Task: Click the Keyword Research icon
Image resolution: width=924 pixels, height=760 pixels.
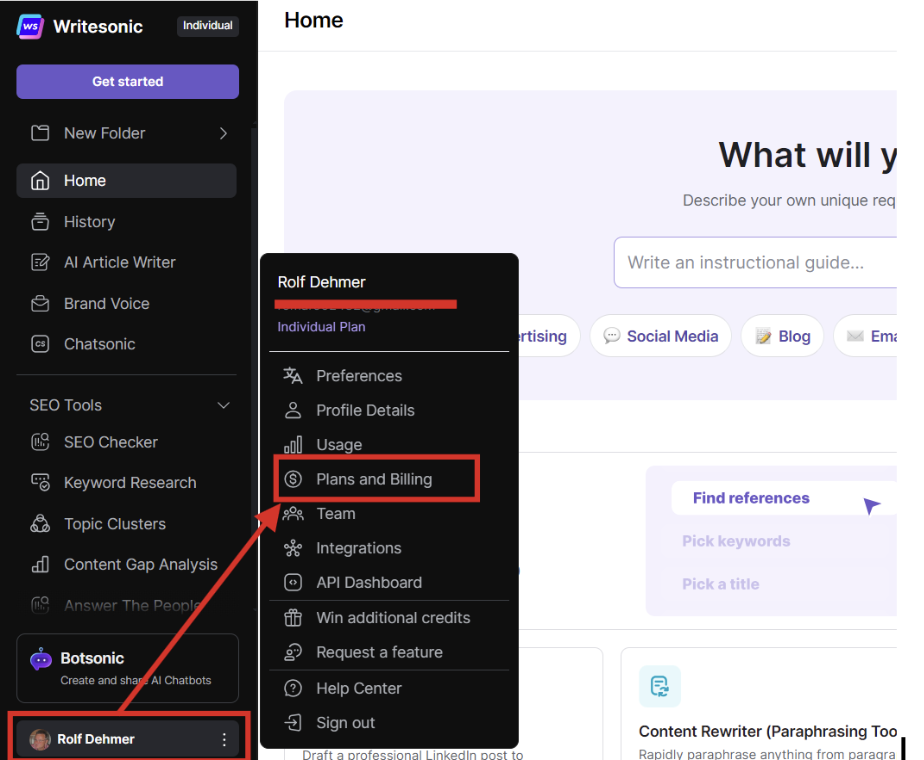Action: pos(40,483)
